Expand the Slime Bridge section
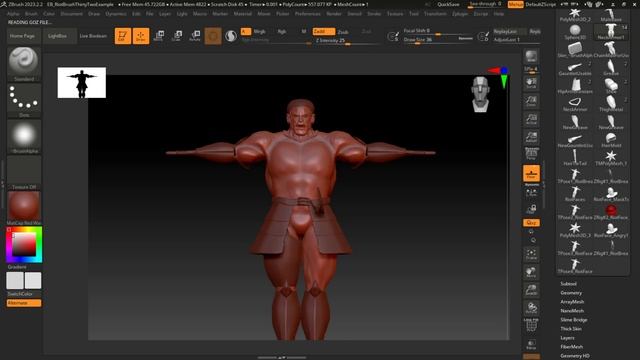The width and height of the screenshot is (640, 360). tap(574, 320)
